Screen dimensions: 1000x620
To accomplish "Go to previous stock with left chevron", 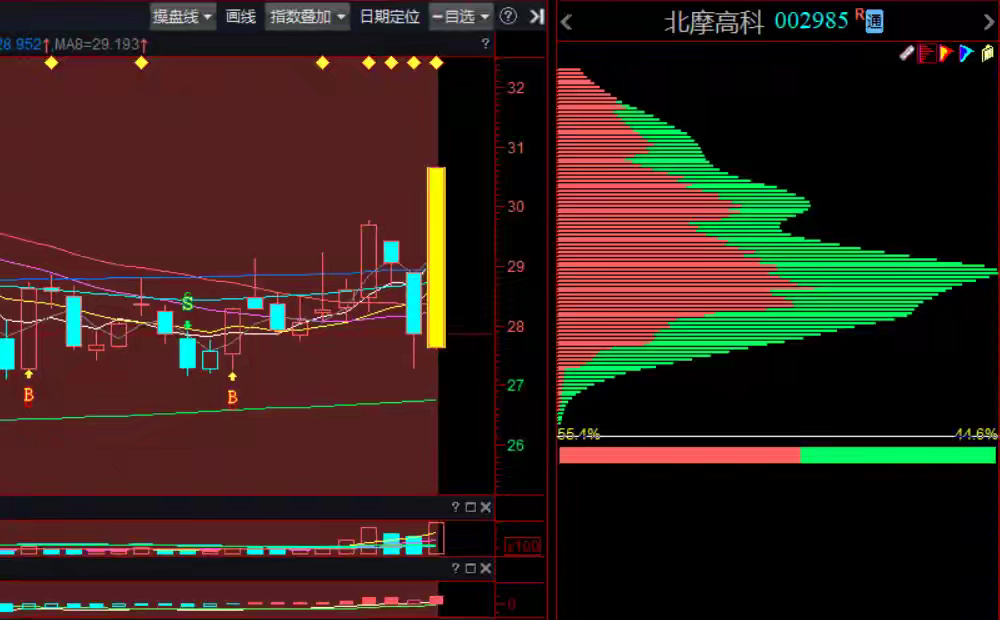I will [566, 22].
